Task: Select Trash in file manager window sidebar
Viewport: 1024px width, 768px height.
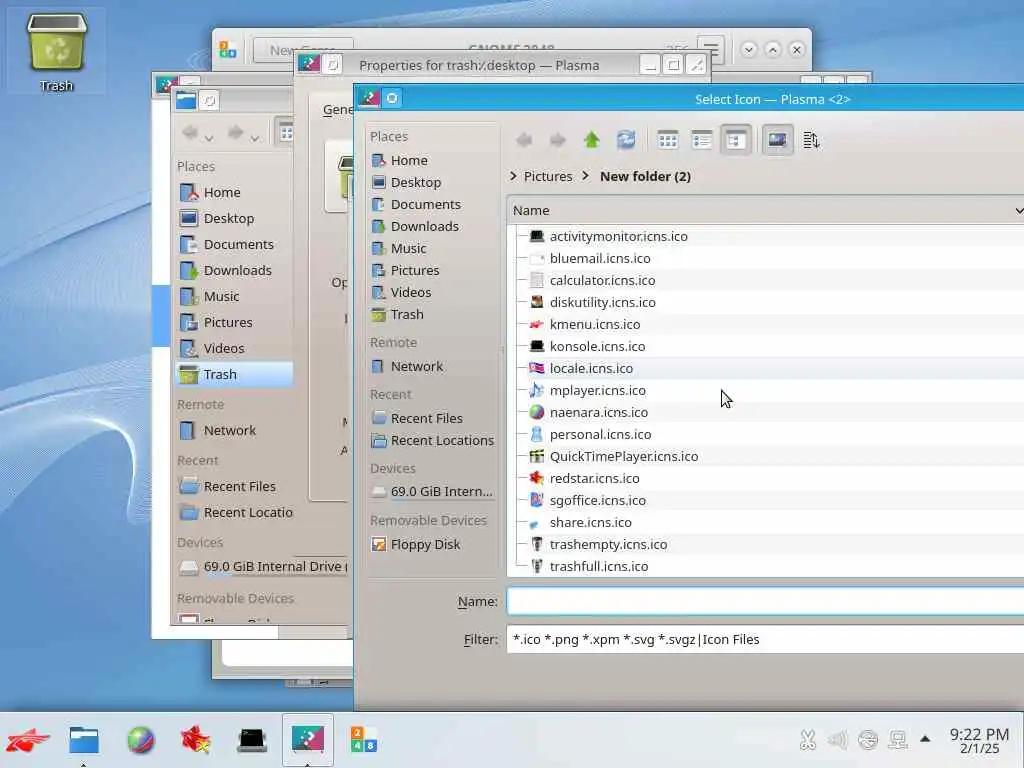Action: click(234, 374)
